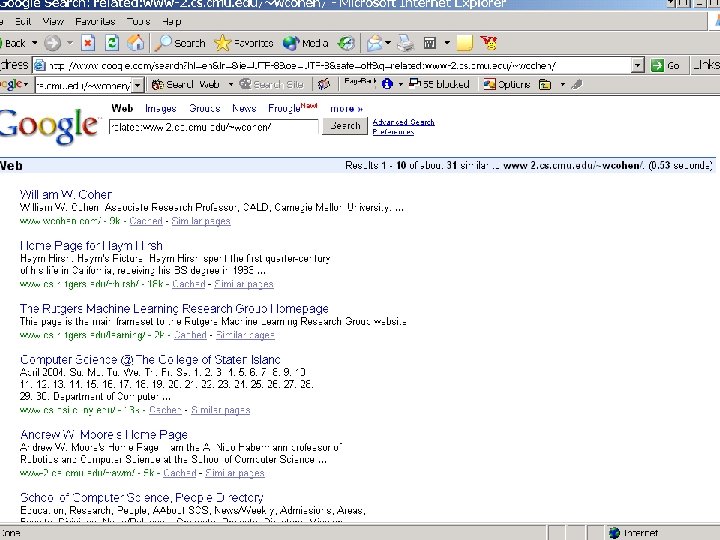This screenshot has height=540, width=720.
Task: Expand the address bar dropdown
Action: (637, 66)
